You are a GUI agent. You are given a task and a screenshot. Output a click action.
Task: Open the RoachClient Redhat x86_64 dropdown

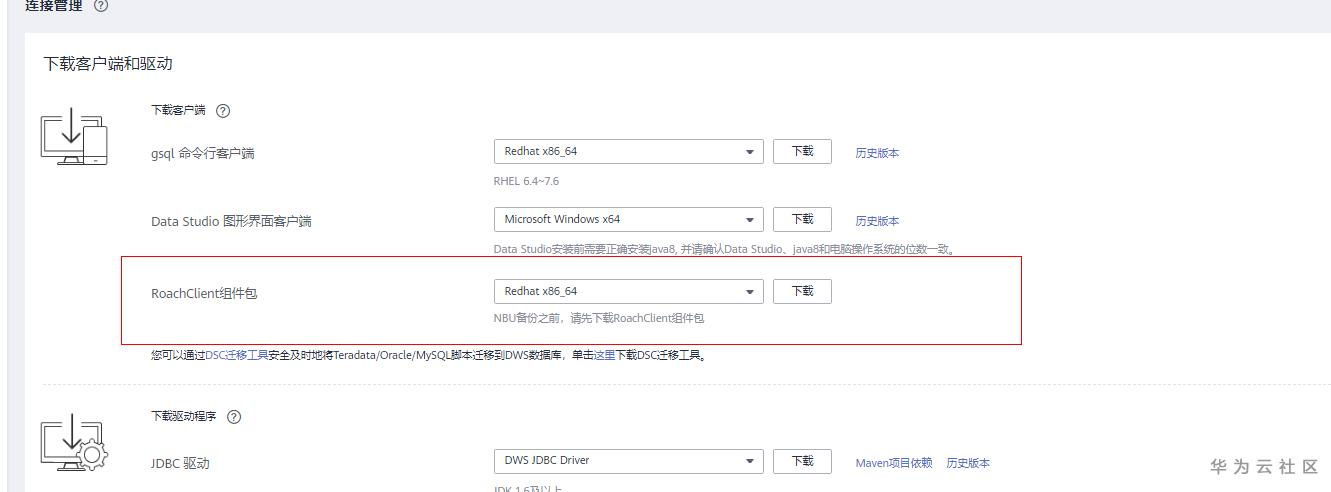628,292
